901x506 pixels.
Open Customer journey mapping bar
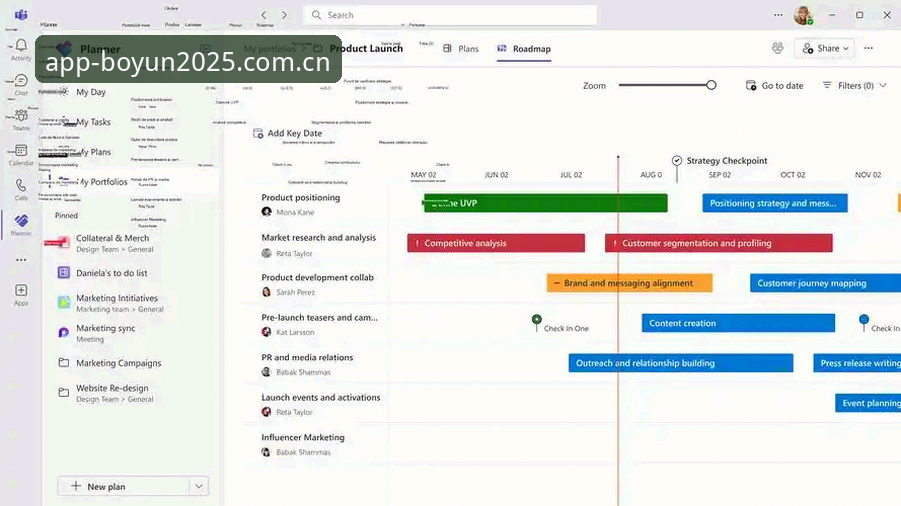[x=825, y=283]
